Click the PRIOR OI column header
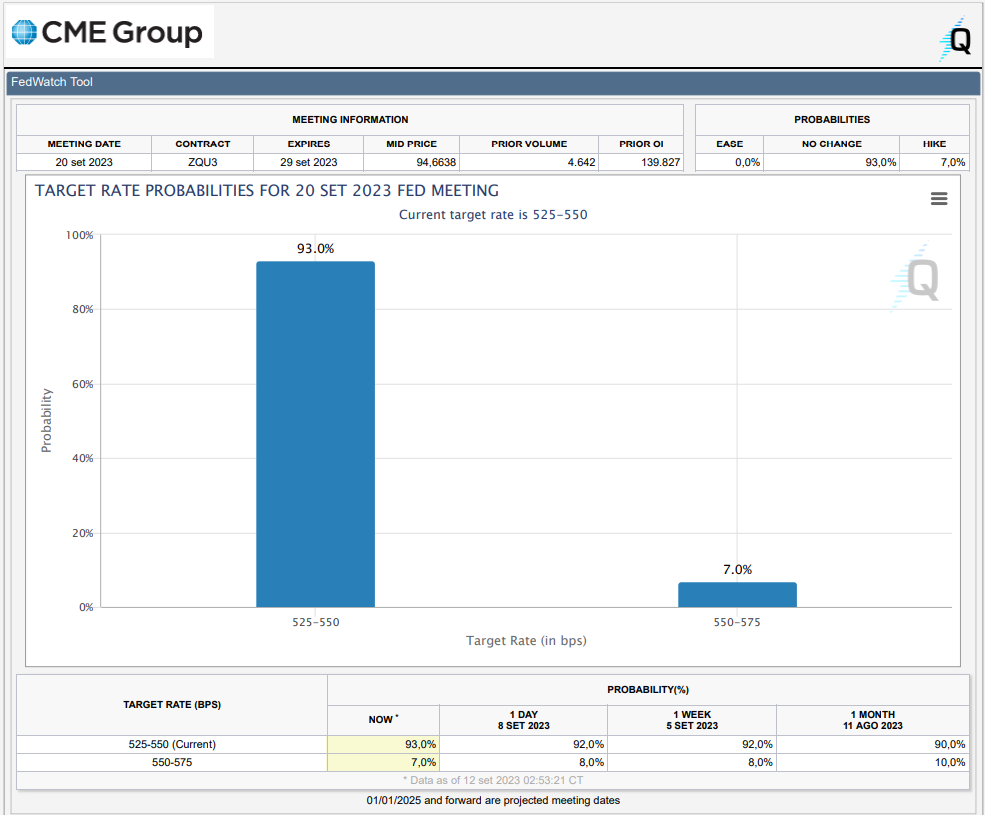Image resolution: width=985 pixels, height=815 pixels. (641, 144)
